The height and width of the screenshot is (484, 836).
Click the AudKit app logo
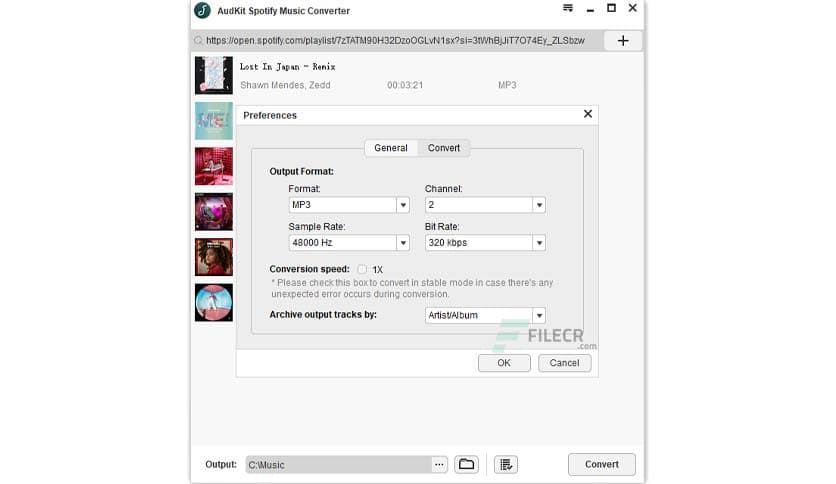pyautogui.click(x=202, y=10)
